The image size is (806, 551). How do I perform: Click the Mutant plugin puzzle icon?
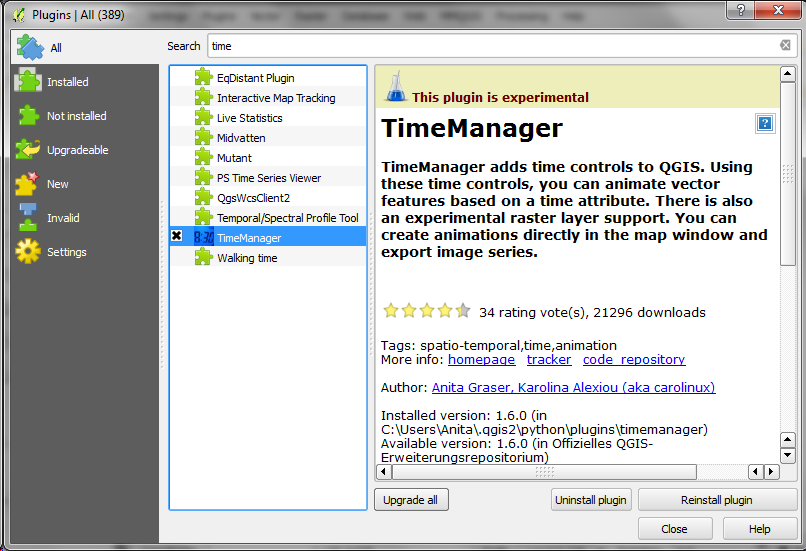(204, 158)
